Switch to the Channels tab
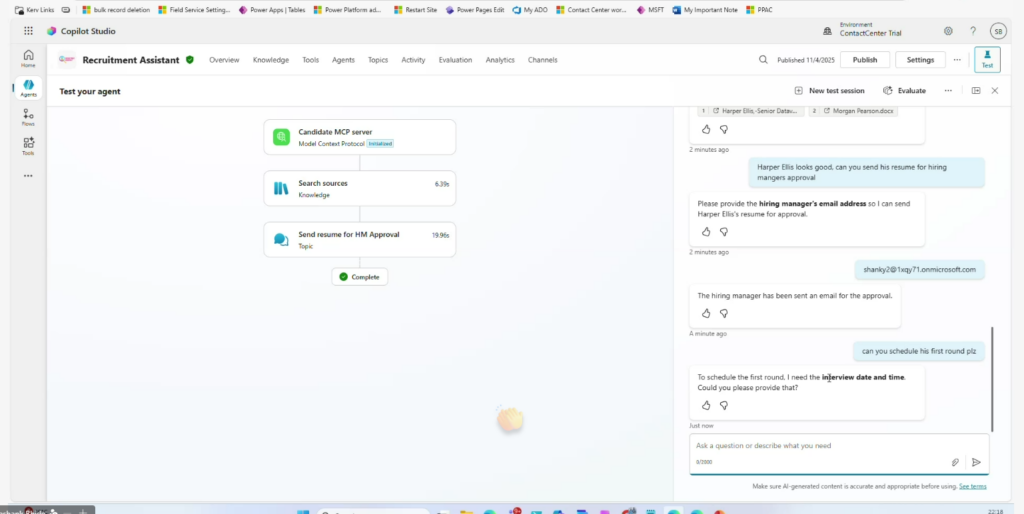 543,59
